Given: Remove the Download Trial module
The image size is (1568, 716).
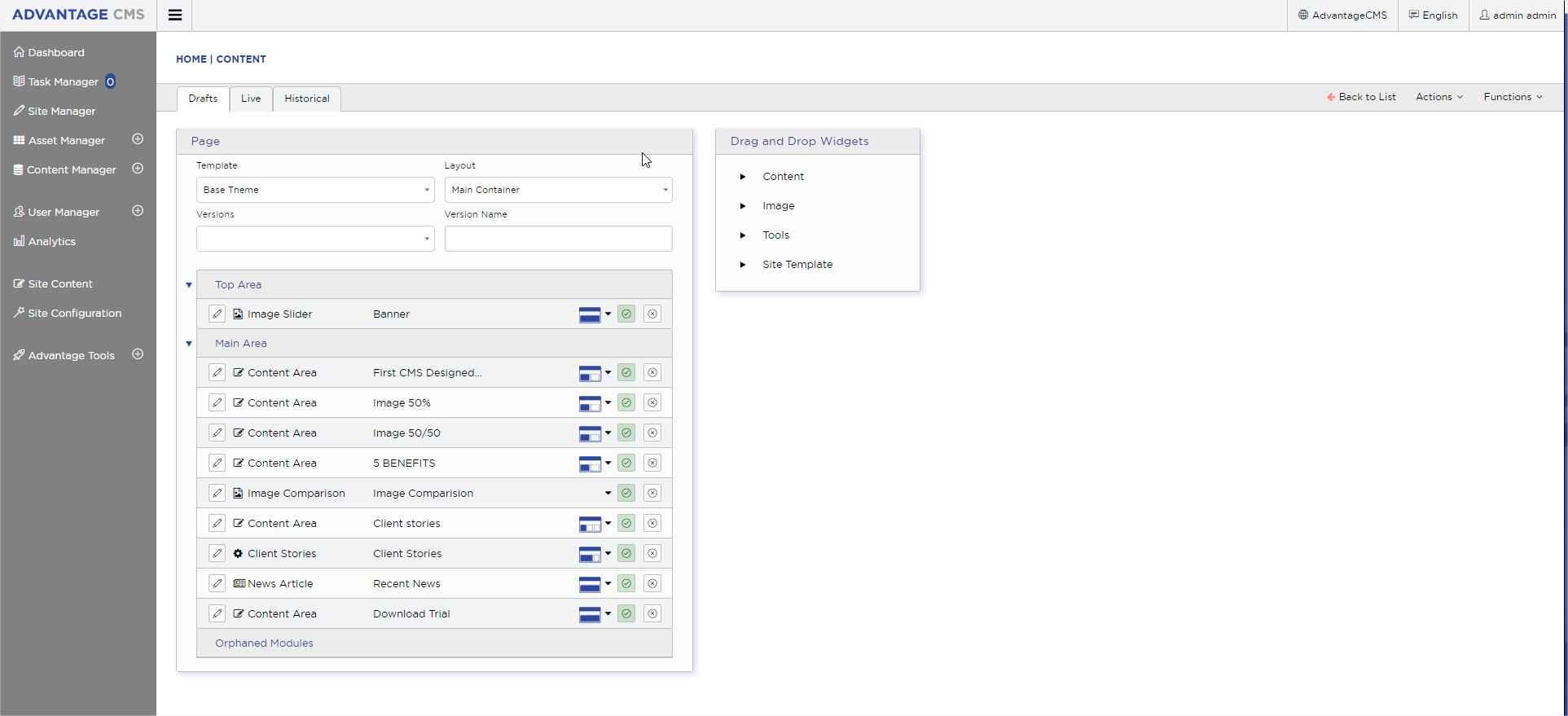Looking at the screenshot, I should [x=652, y=613].
